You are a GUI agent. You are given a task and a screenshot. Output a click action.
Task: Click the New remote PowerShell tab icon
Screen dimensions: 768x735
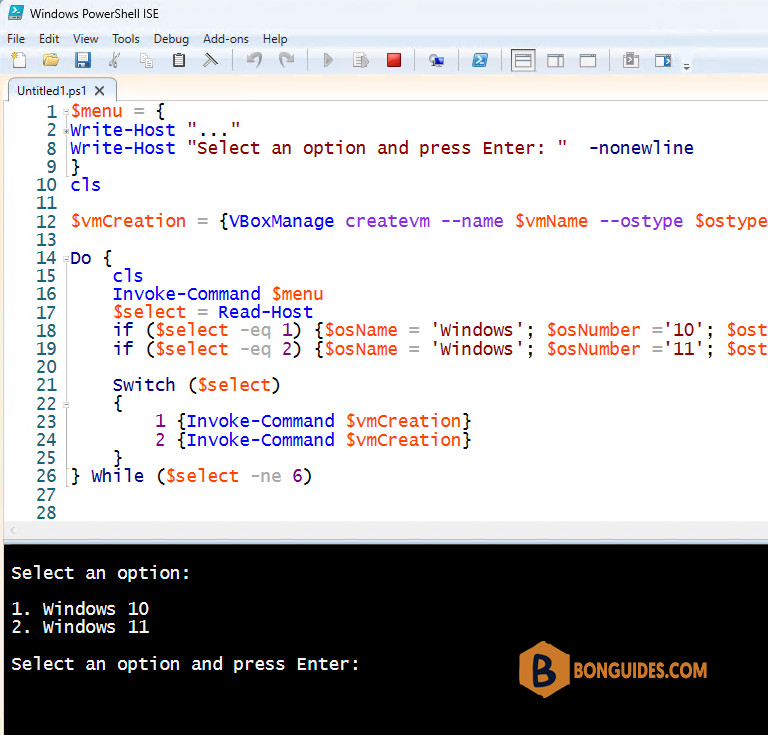(x=436, y=60)
